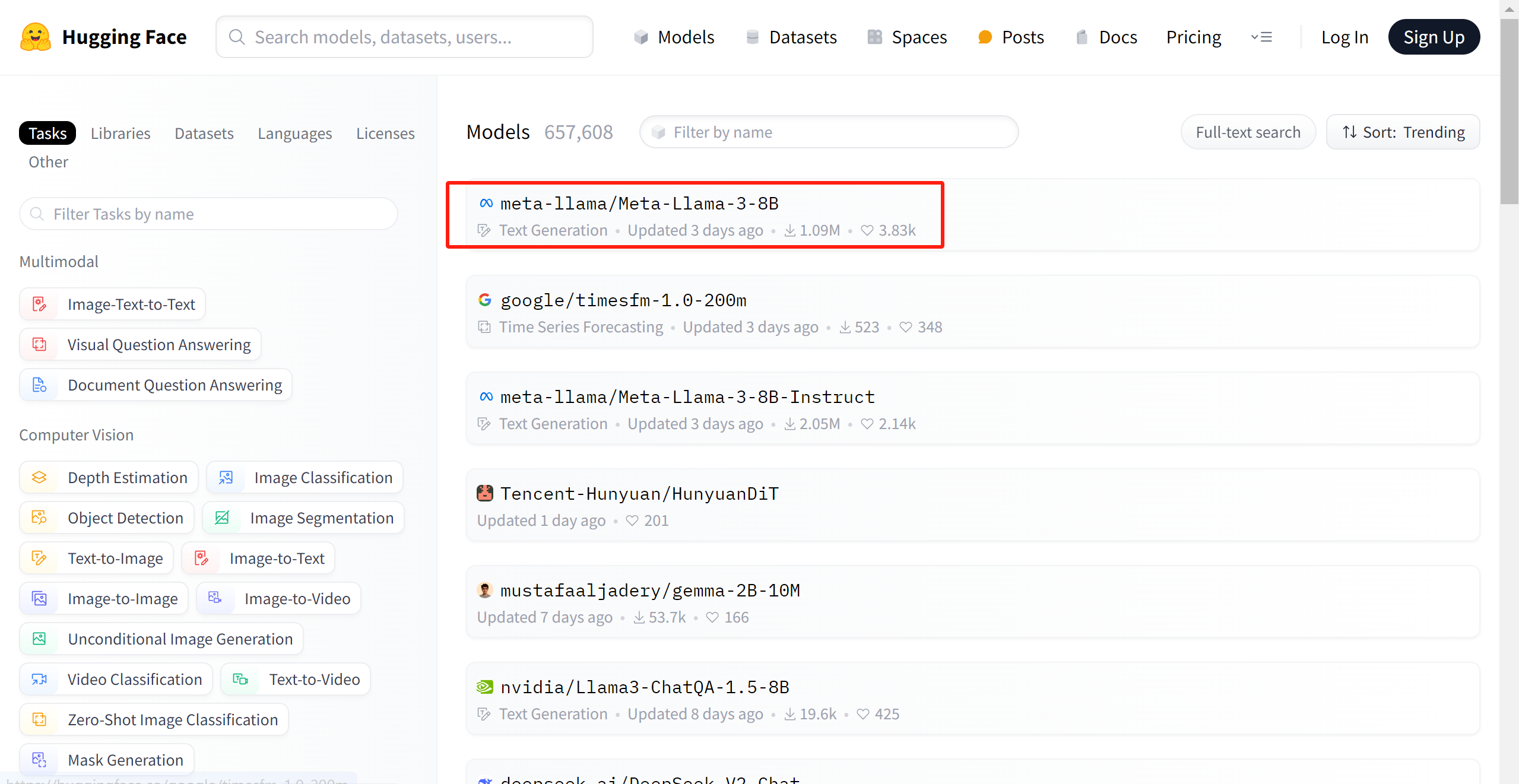Select the Zero-Shot Image Classification task filter
The image size is (1519, 784).
tap(154, 720)
